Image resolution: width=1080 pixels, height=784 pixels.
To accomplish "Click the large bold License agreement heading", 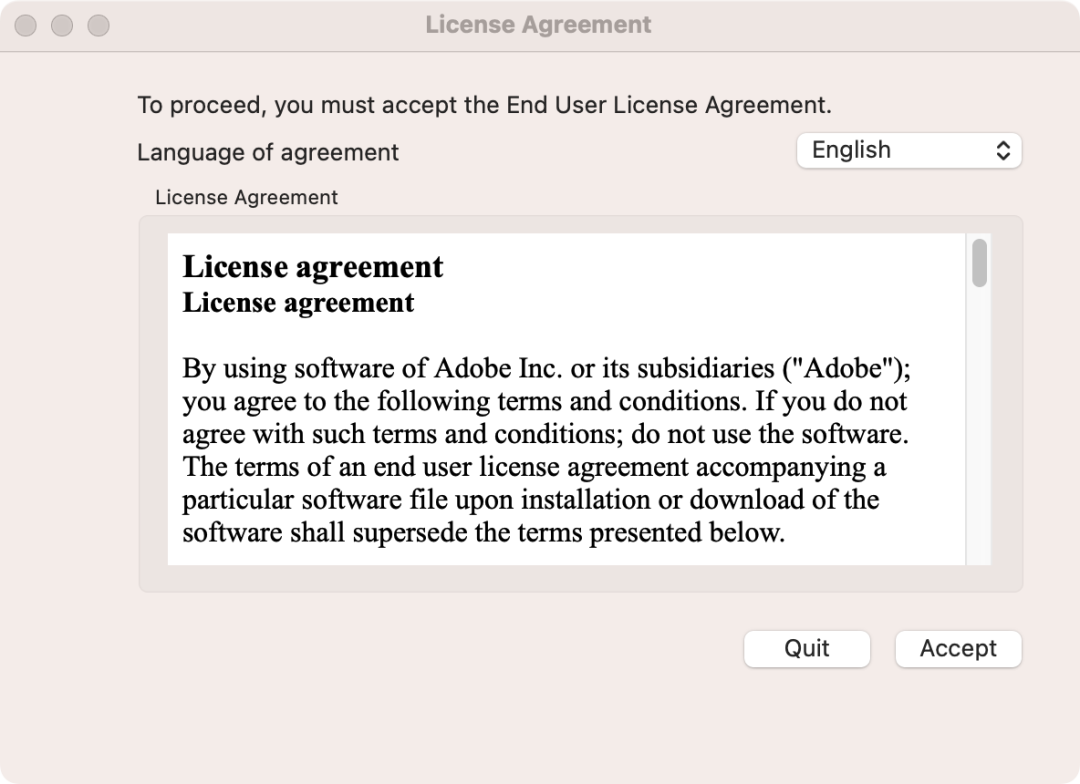I will tap(313, 267).
